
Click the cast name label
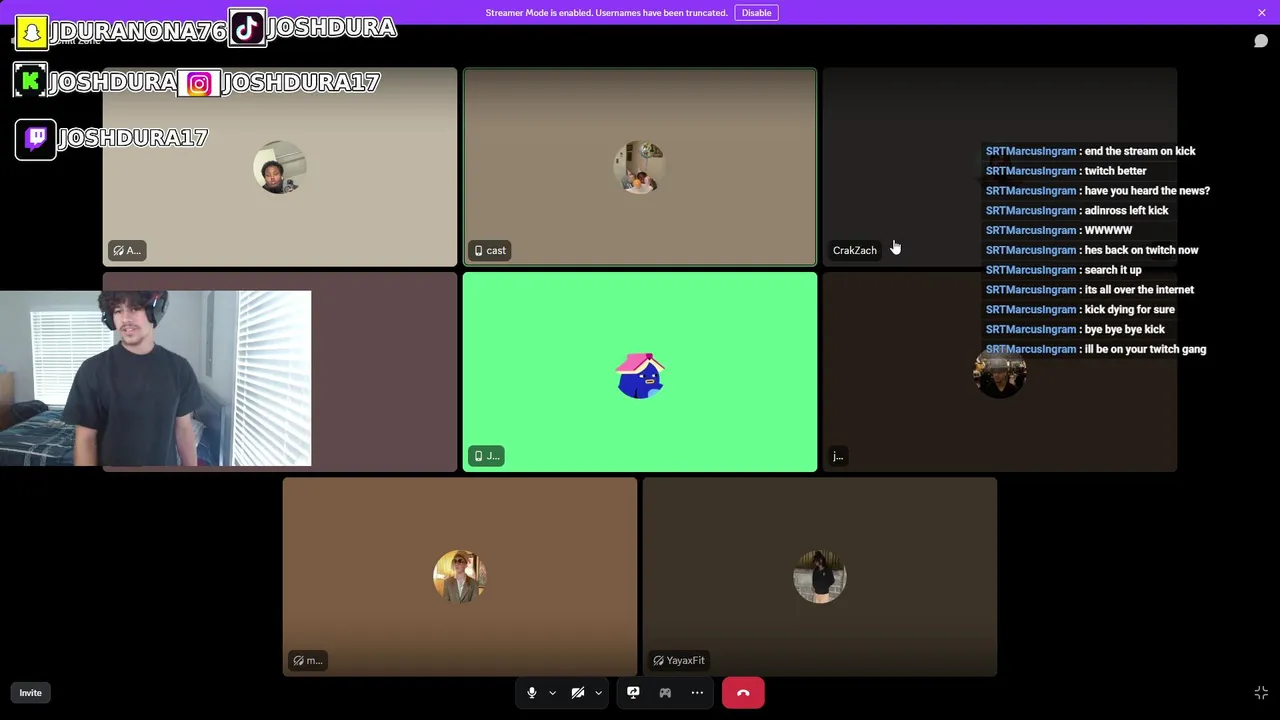pyautogui.click(x=490, y=251)
